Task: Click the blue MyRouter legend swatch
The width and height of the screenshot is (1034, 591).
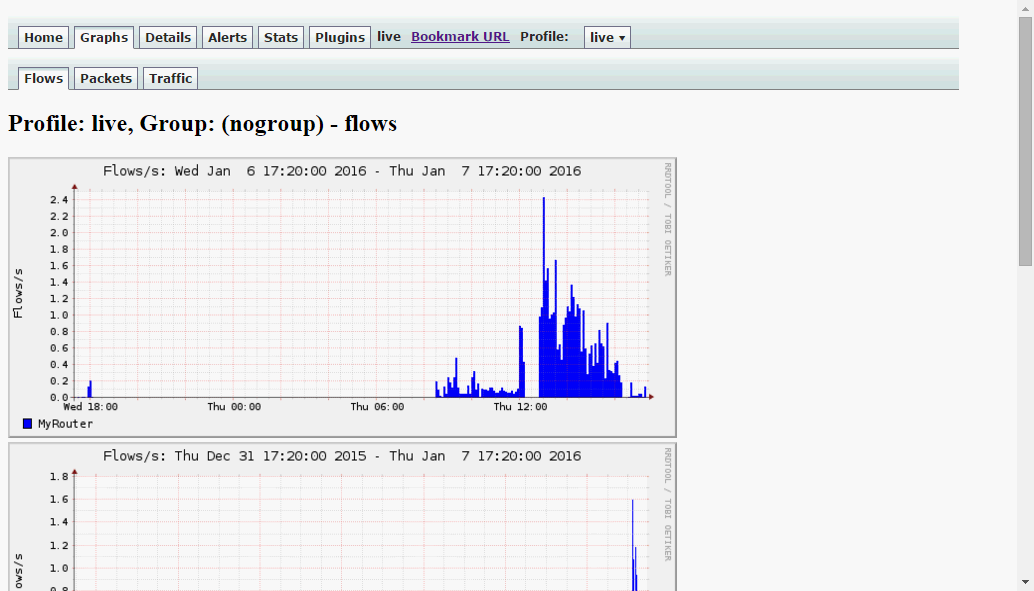Action: click(28, 423)
